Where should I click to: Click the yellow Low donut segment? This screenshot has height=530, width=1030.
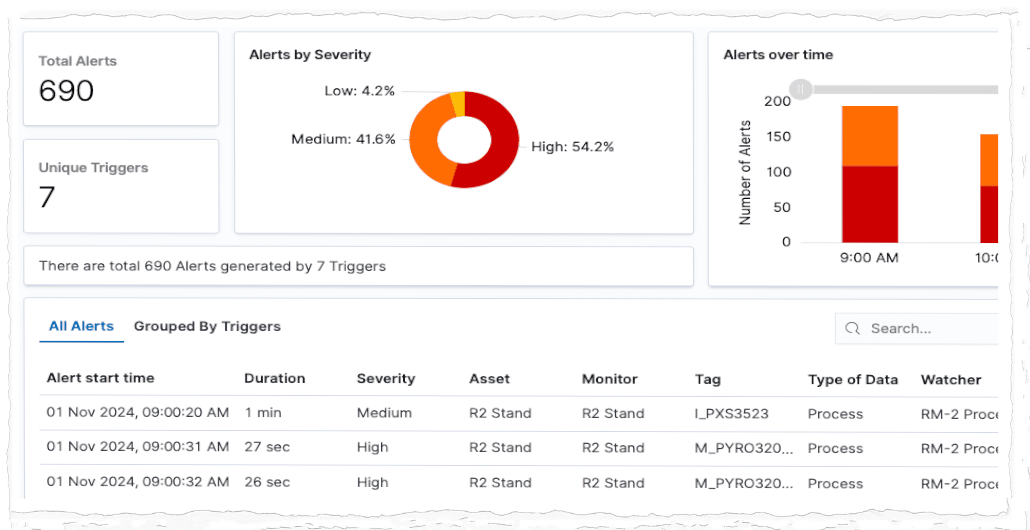pyautogui.click(x=458, y=103)
